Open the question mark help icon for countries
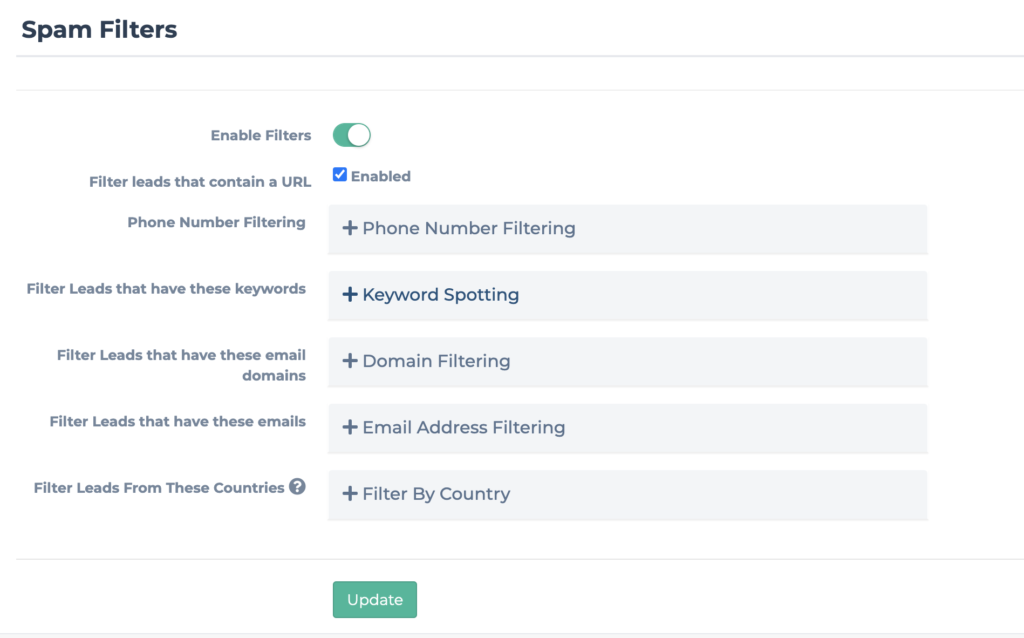The image size is (1024, 638). pyautogui.click(x=297, y=487)
